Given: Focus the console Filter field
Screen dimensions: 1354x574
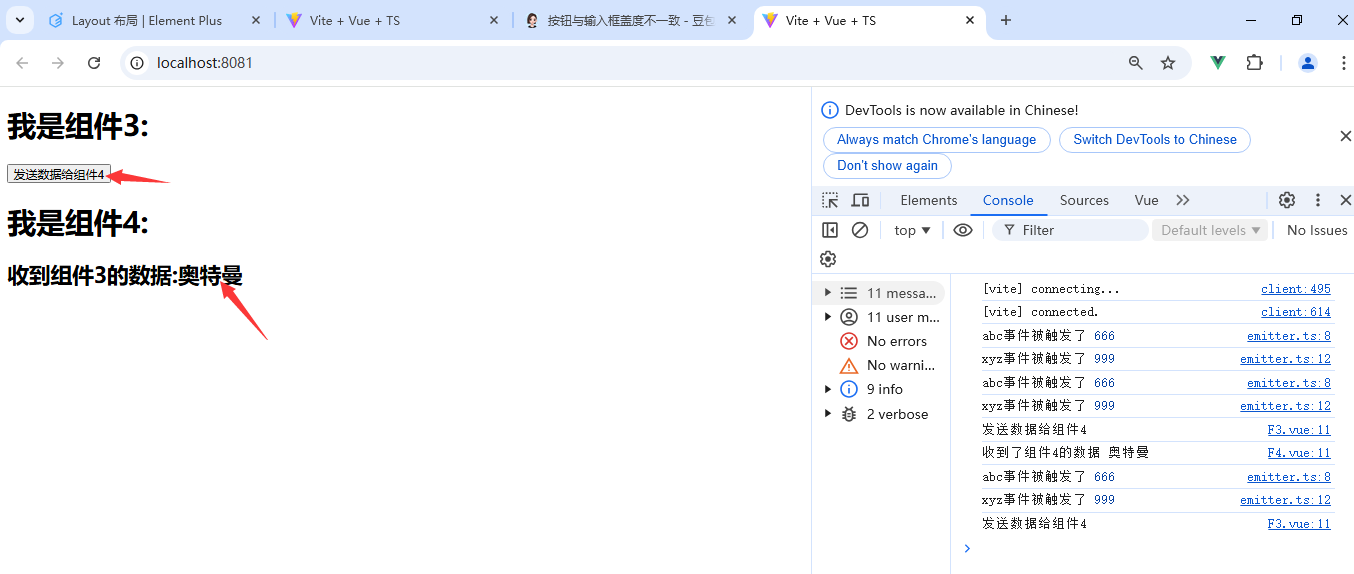Looking at the screenshot, I should point(1070,230).
